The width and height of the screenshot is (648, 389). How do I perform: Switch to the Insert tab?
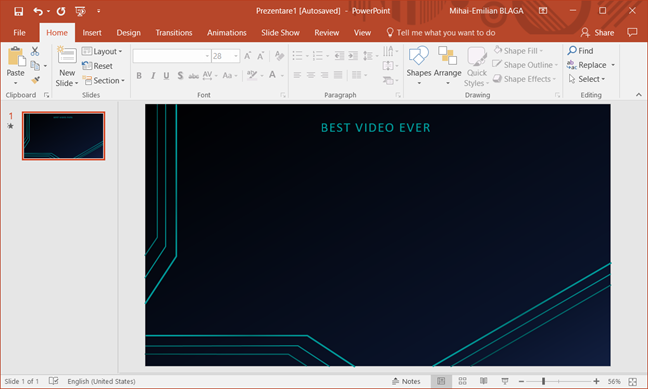[x=92, y=33]
